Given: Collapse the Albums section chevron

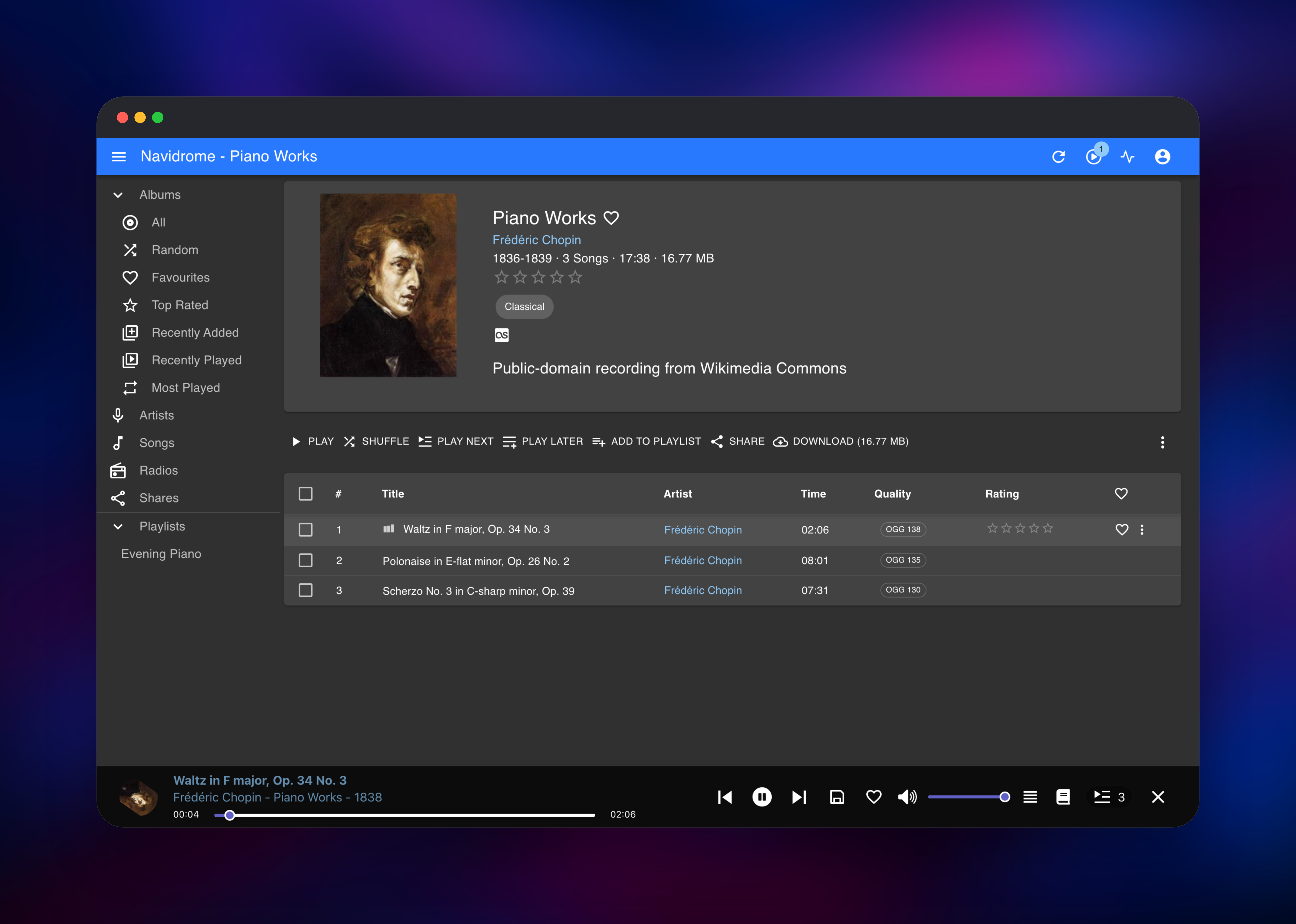Looking at the screenshot, I should pyautogui.click(x=118, y=195).
